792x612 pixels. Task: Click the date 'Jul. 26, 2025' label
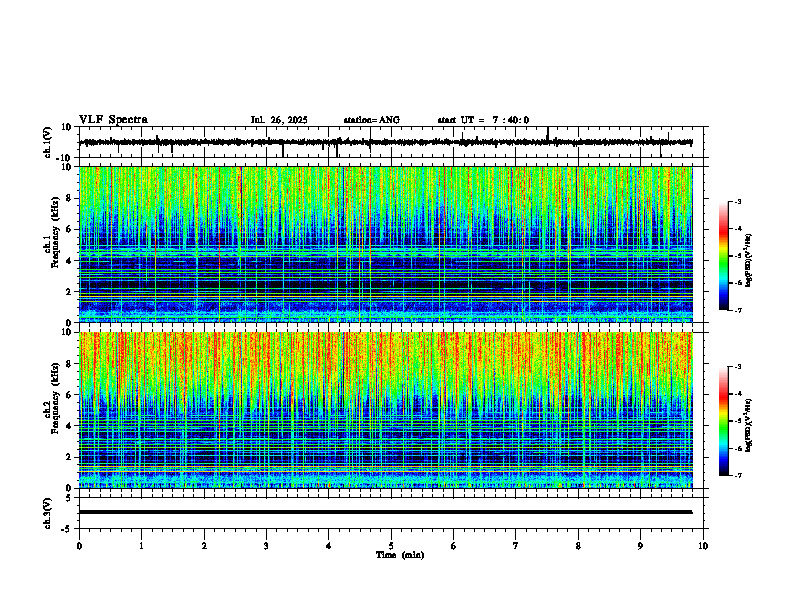[x=279, y=120]
